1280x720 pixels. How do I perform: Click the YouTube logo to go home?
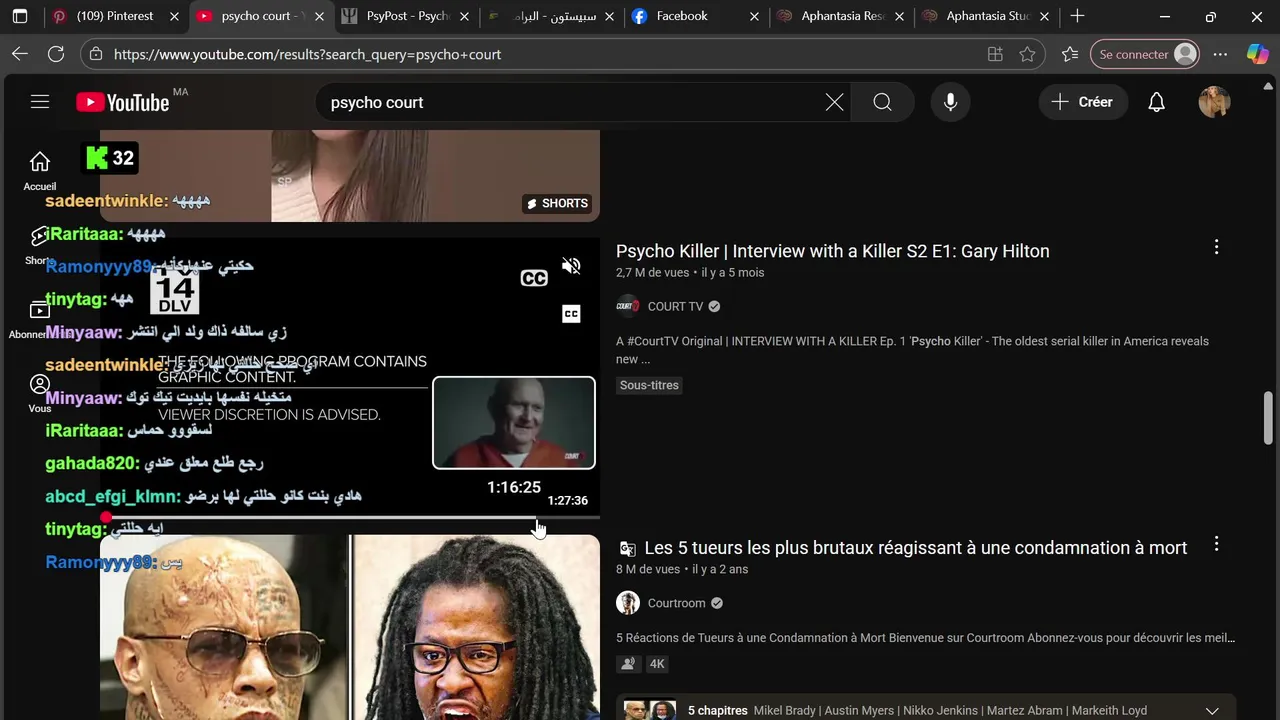[x=122, y=102]
